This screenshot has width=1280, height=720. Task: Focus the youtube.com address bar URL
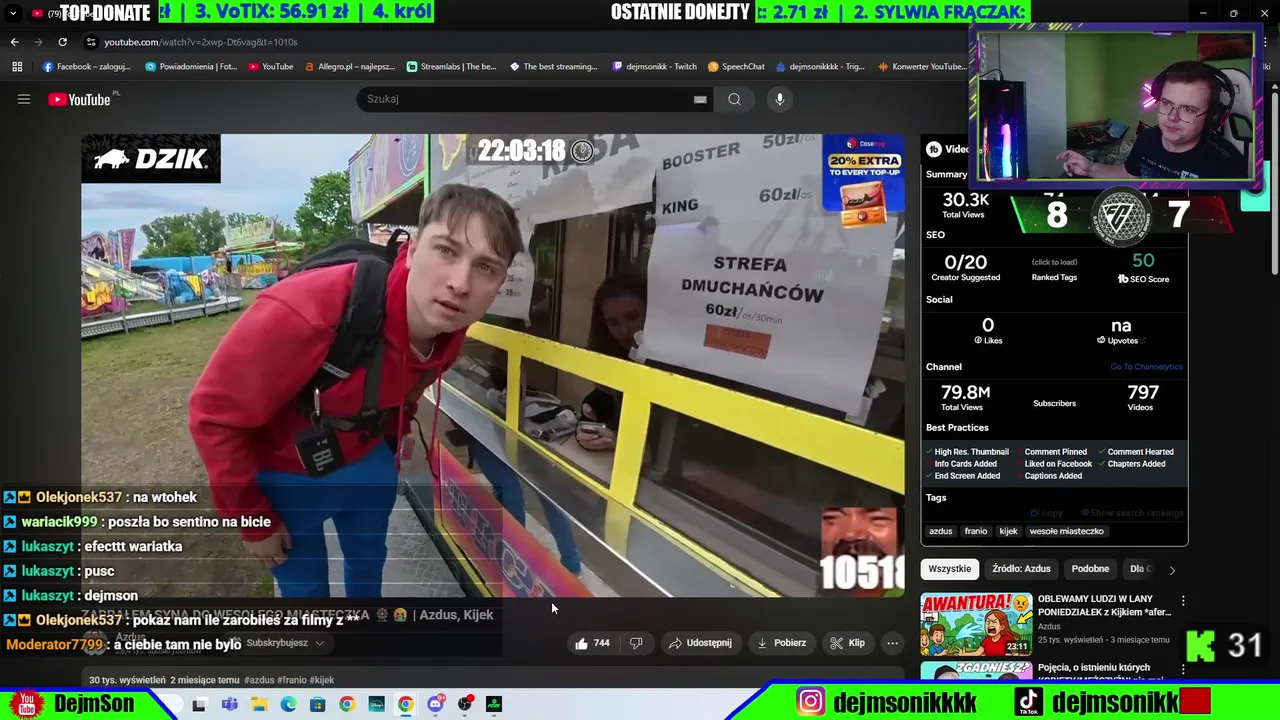click(201, 42)
